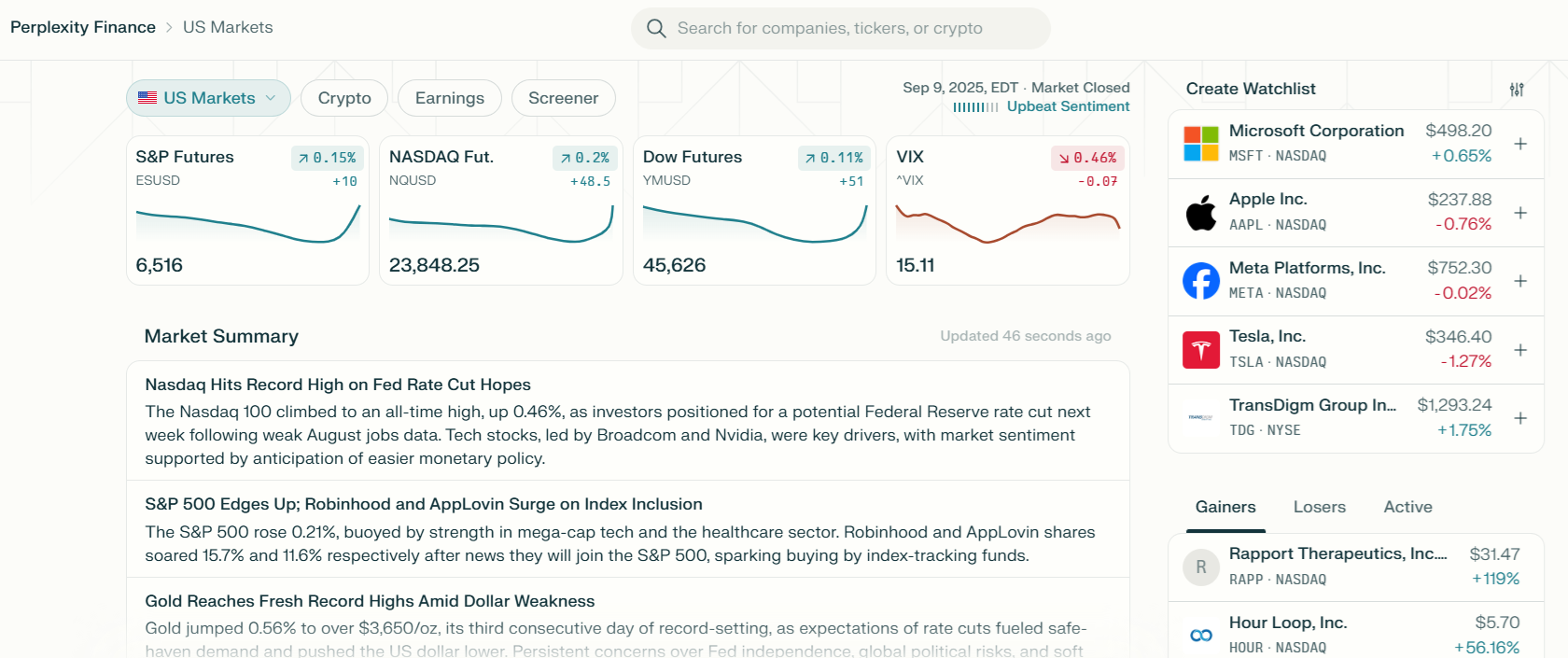1568x658 pixels.
Task: Click the Tesla logo icon
Action: 1201,350
